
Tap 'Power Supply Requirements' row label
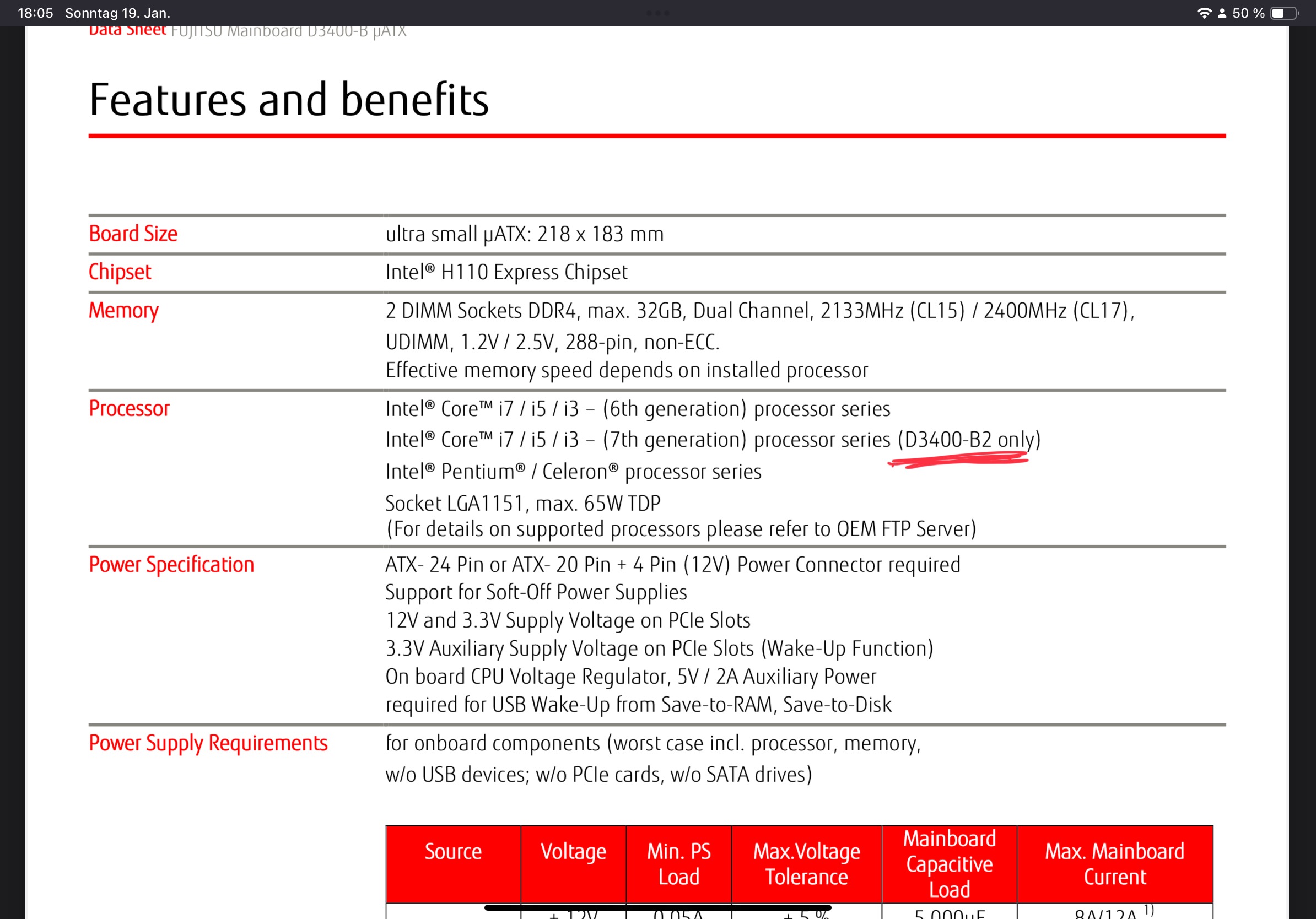(208, 743)
